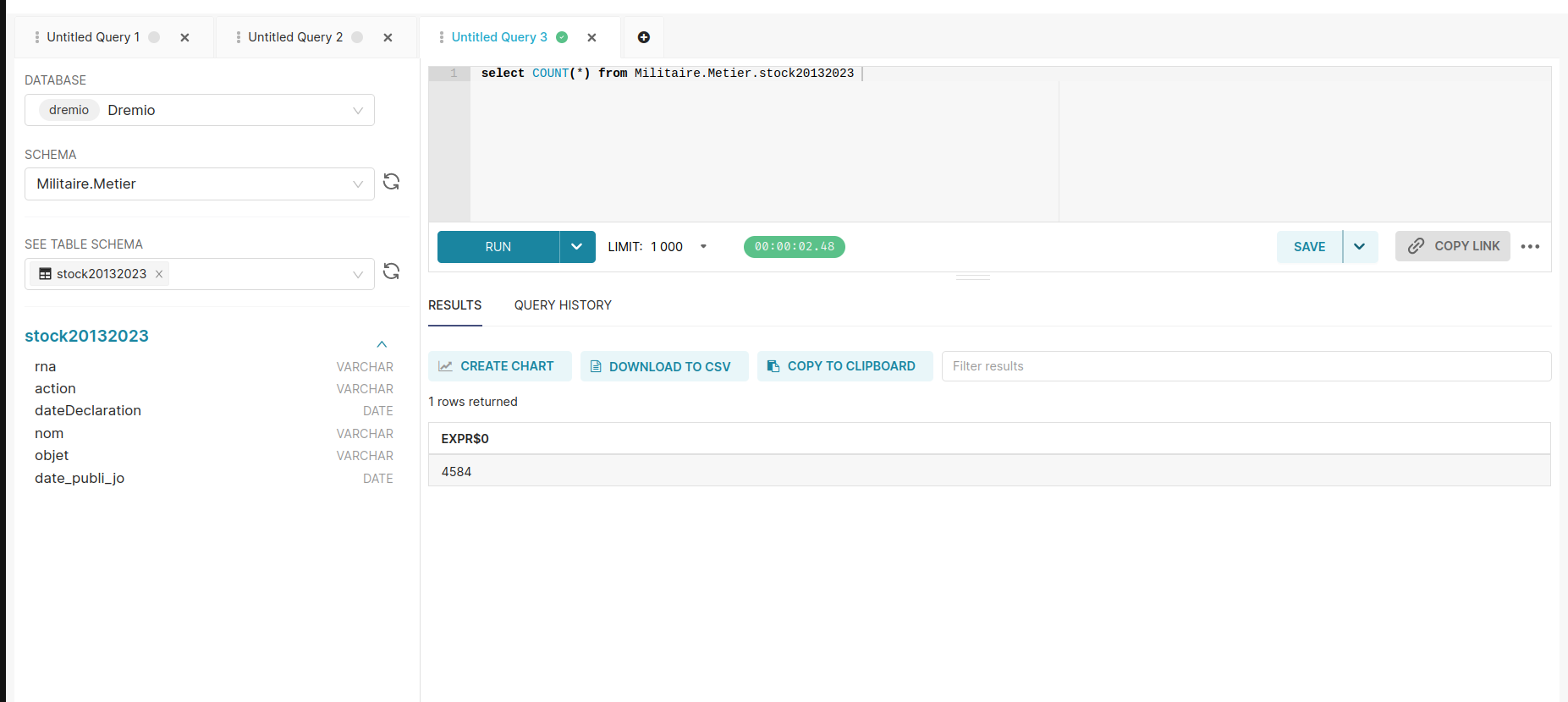Expand the Save options arrow
Viewport: 1568px width, 702px height.
(1360, 247)
